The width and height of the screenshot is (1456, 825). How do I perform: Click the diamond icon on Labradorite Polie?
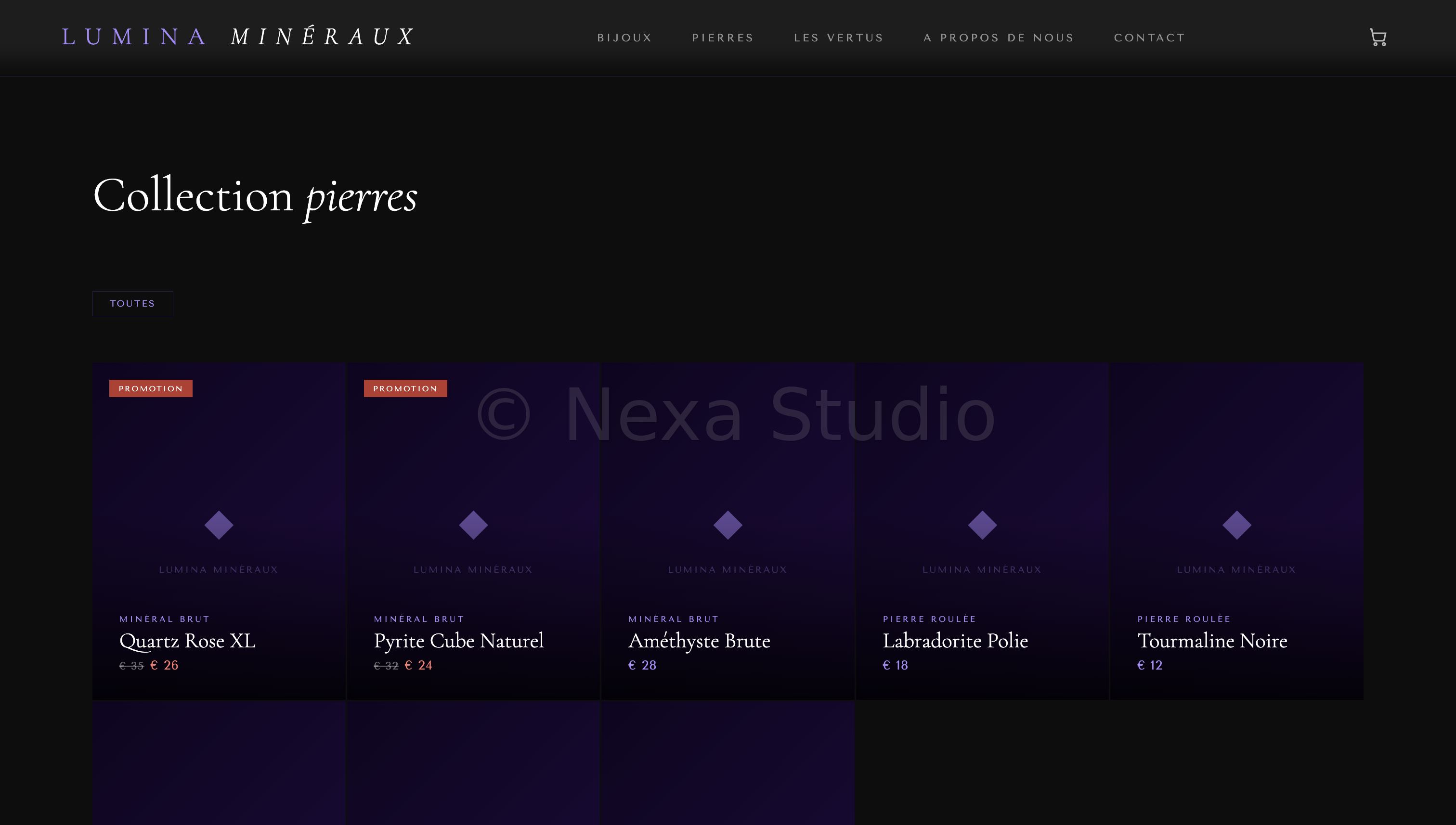coord(982,525)
